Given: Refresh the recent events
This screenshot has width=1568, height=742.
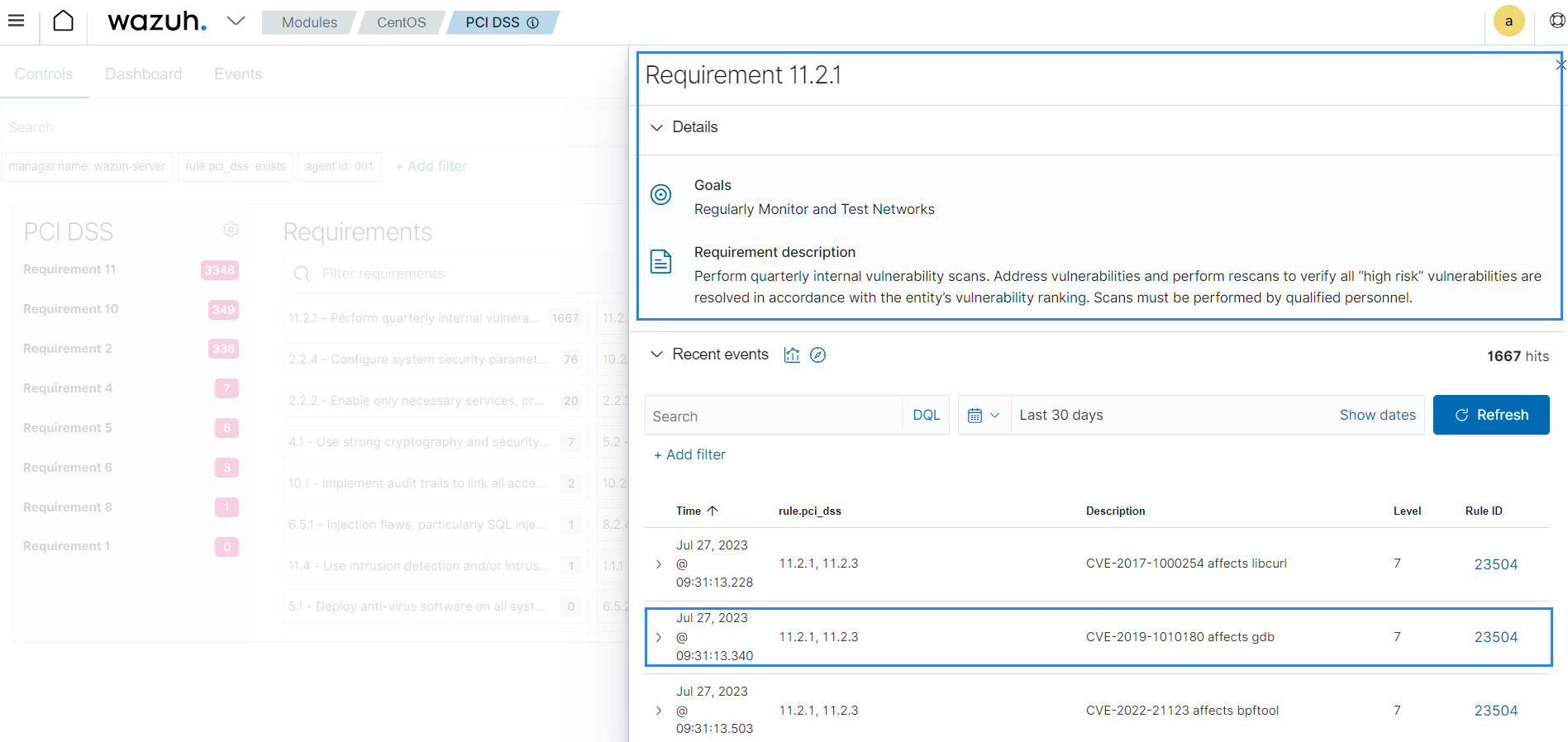Looking at the screenshot, I should click(x=1491, y=415).
